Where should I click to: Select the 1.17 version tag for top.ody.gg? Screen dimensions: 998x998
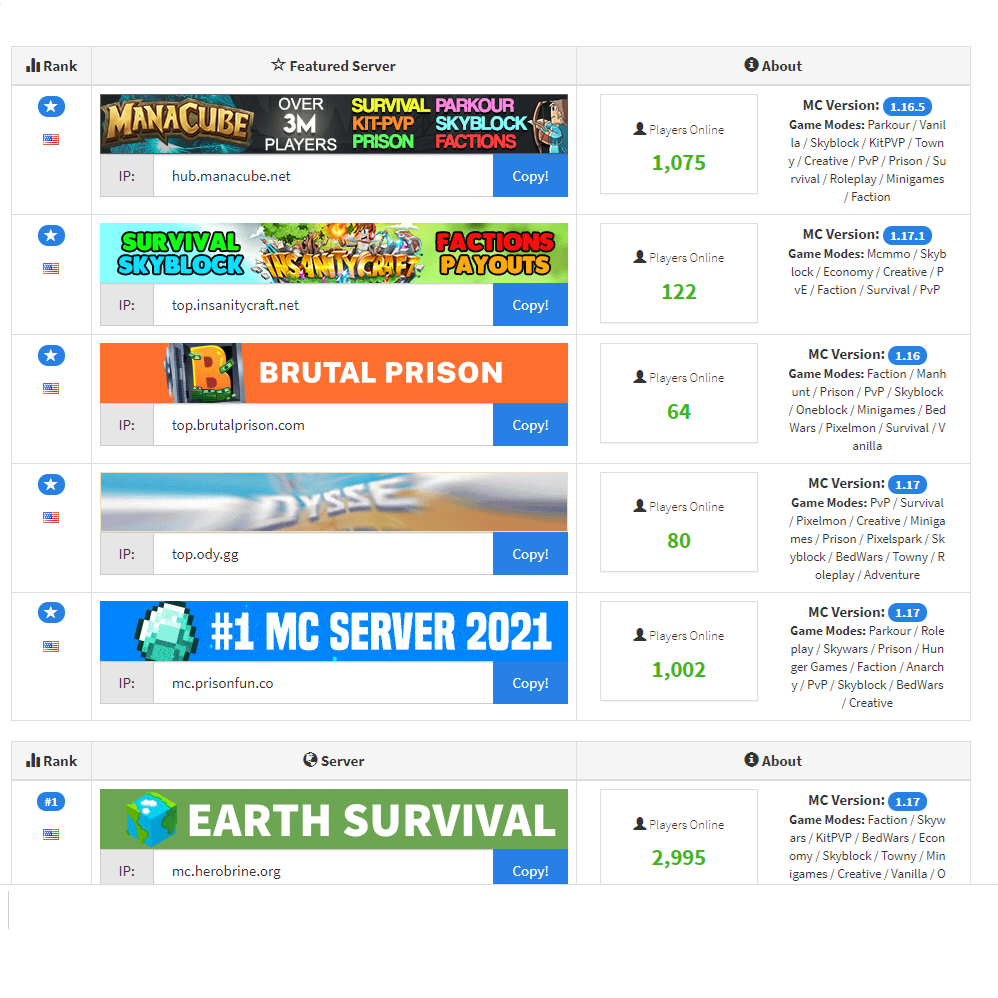point(908,484)
